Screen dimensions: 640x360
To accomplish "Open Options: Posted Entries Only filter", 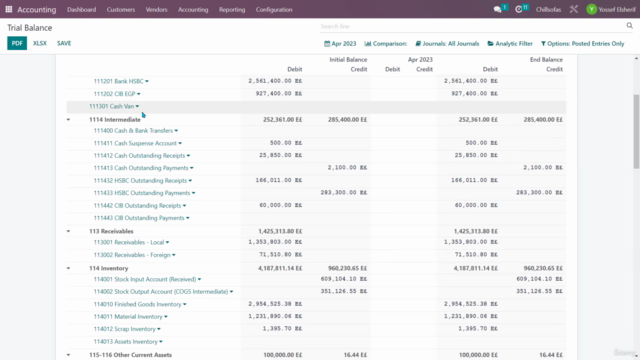I will 582,44.
